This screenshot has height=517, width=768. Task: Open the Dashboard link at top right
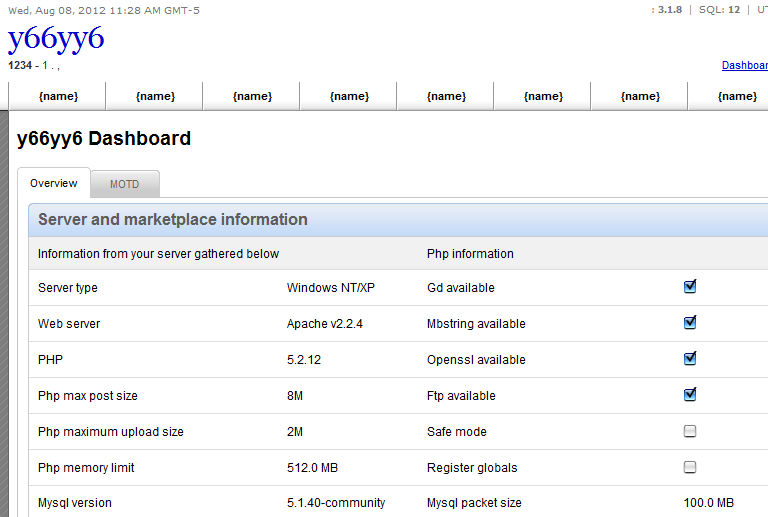[x=744, y=65]
